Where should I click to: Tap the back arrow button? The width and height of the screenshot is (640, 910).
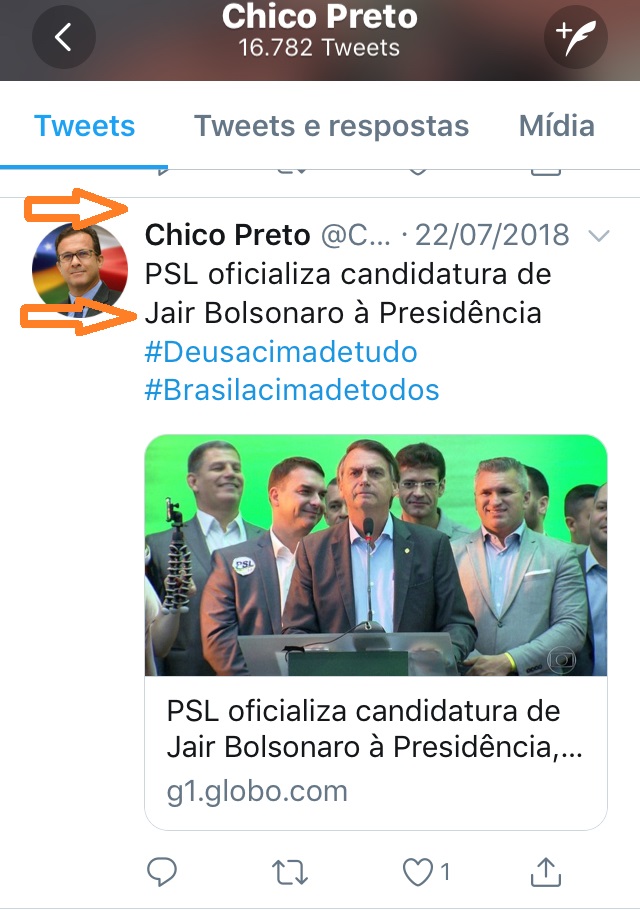point(64,37)
